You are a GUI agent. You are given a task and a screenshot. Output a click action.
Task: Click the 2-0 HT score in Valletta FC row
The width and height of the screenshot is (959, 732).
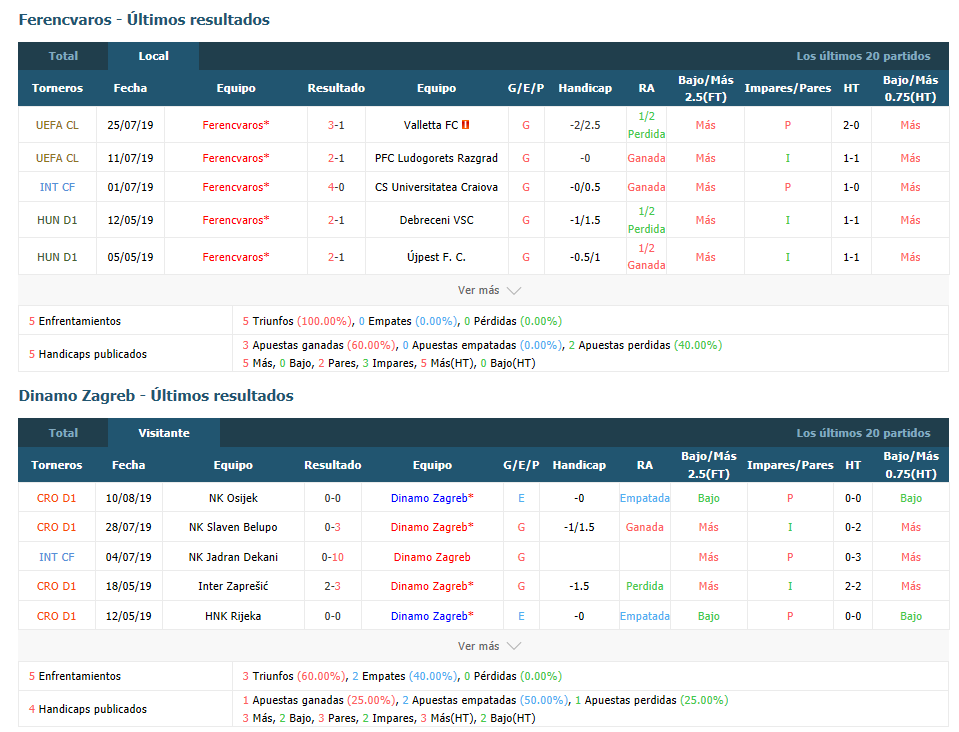pyautogui.click(x=851, y=125)
